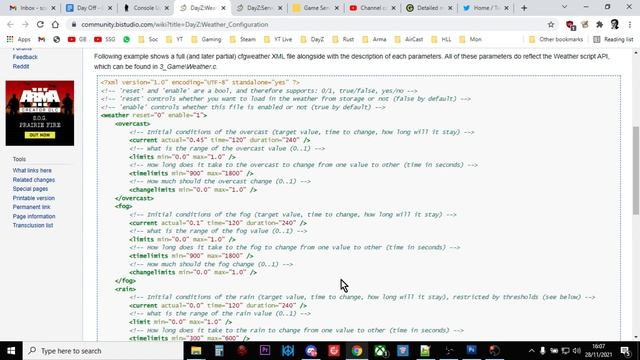Image resolution: width=640 pixels, height=360 pixels.
Task: Open the Gmail bookmark icon in bookmarks bar
Action: tap(42, 39)
